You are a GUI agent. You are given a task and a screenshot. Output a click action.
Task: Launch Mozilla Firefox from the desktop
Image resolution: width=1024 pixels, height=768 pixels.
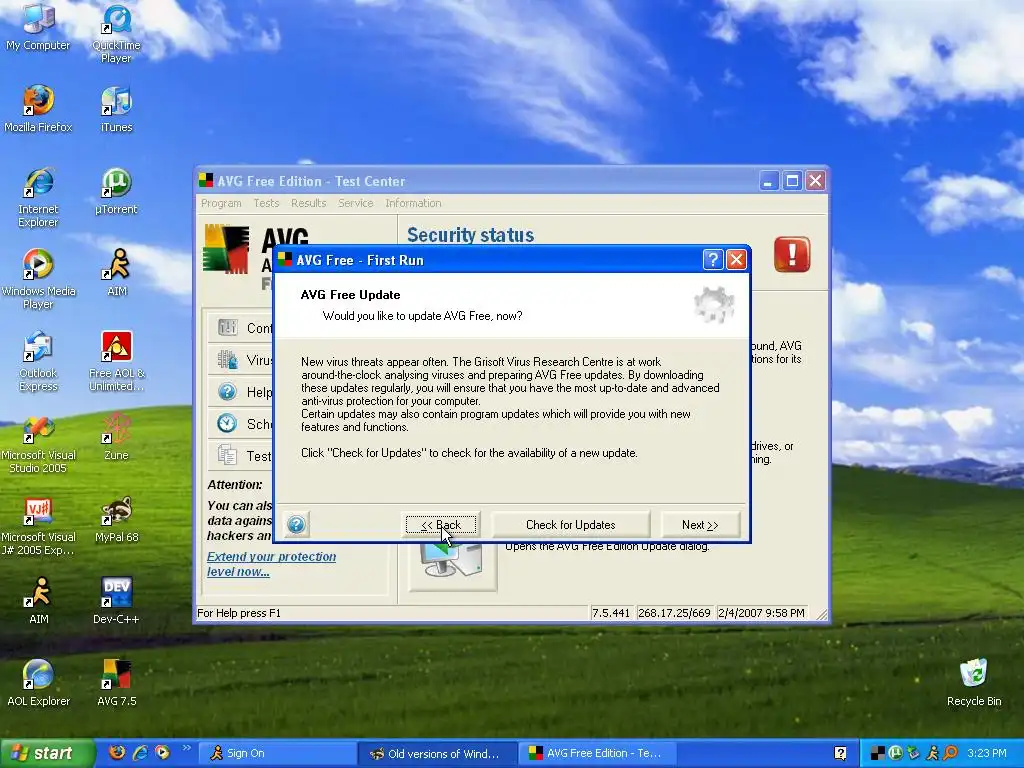tap(38, 108)
